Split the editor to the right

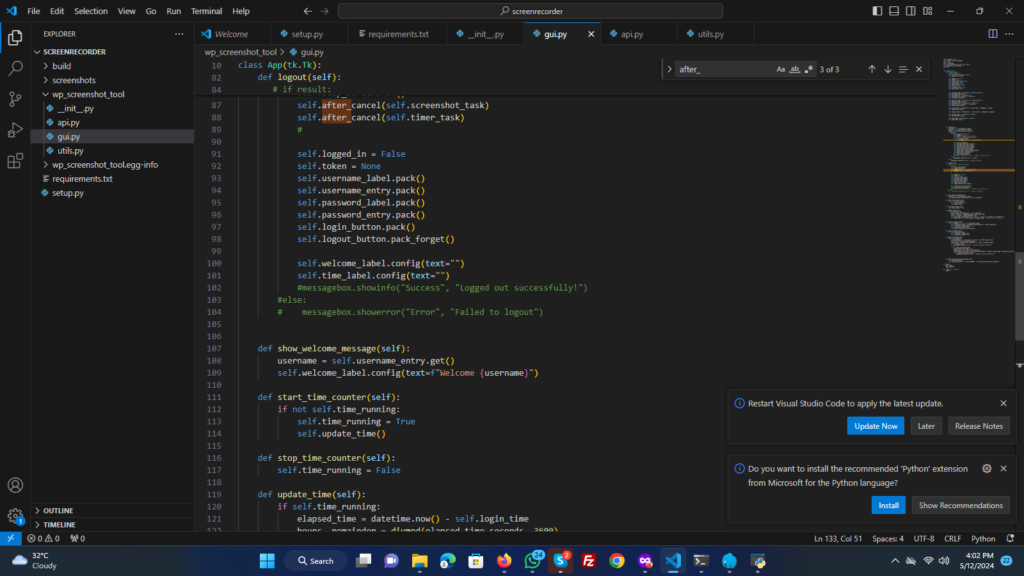point(993,34)
